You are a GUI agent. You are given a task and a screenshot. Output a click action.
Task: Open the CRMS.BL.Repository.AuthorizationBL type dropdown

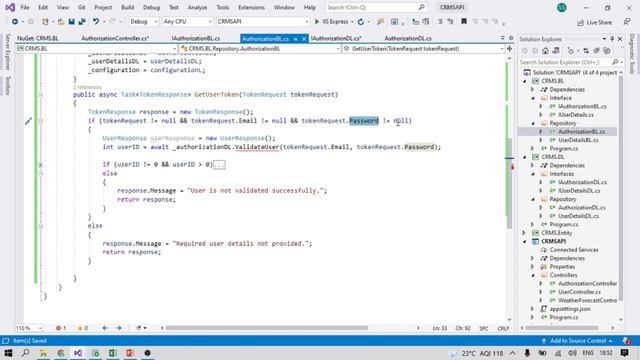260,49
